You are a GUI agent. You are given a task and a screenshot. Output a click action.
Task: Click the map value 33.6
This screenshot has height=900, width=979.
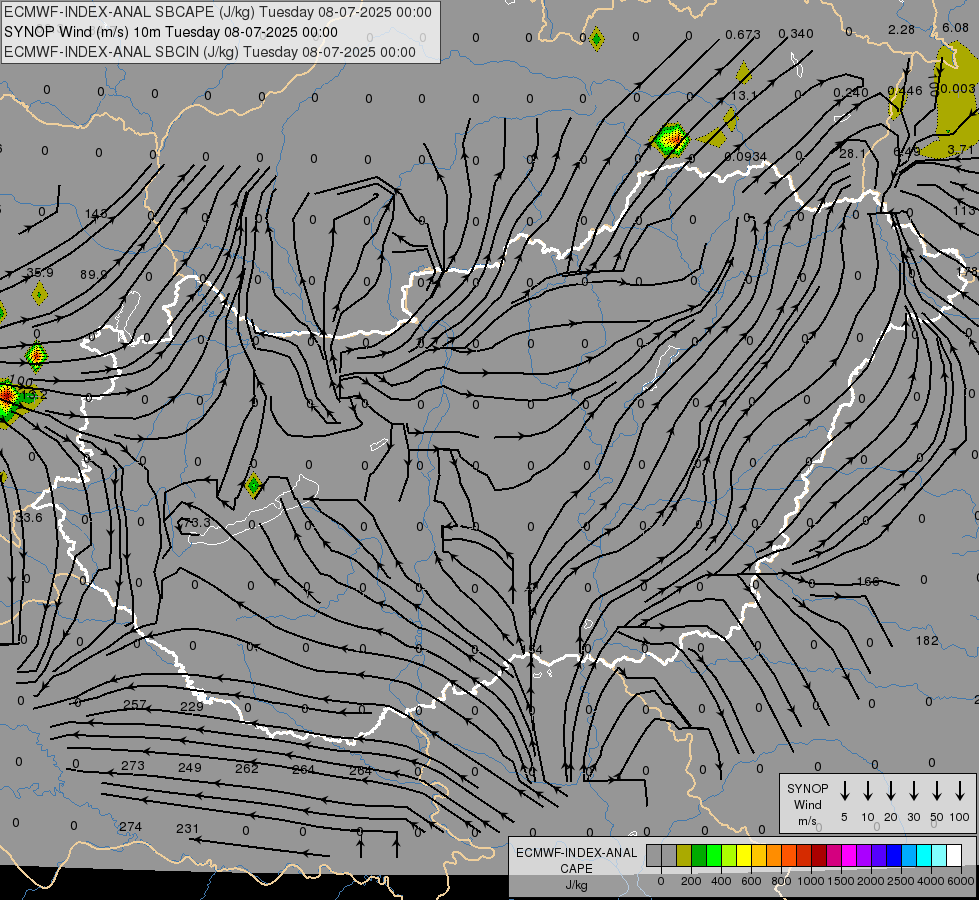click(x=29, y=518)
